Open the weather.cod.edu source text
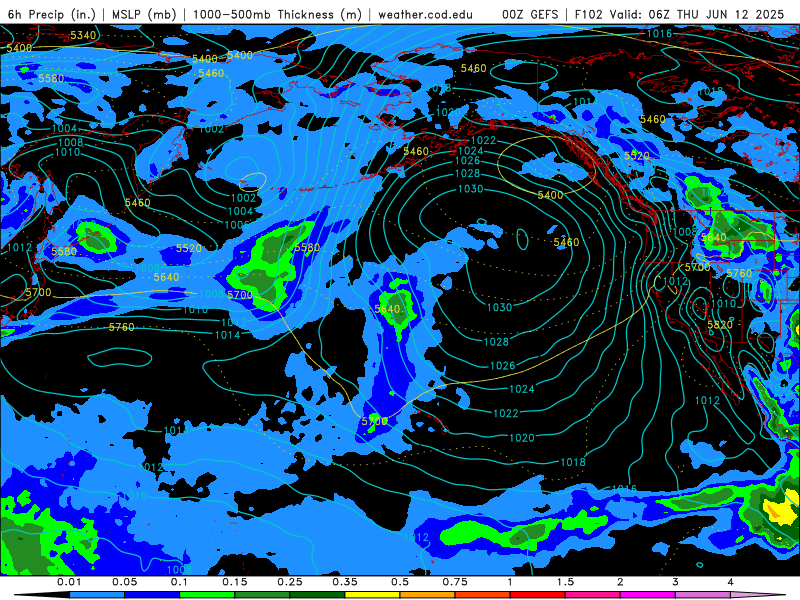 point(425,14)
